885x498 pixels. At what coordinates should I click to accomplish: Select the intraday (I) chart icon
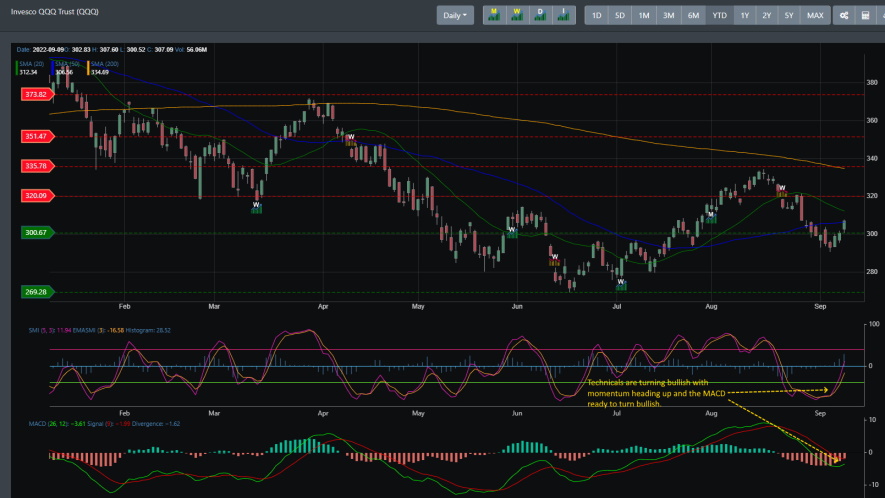pos(563,15)
